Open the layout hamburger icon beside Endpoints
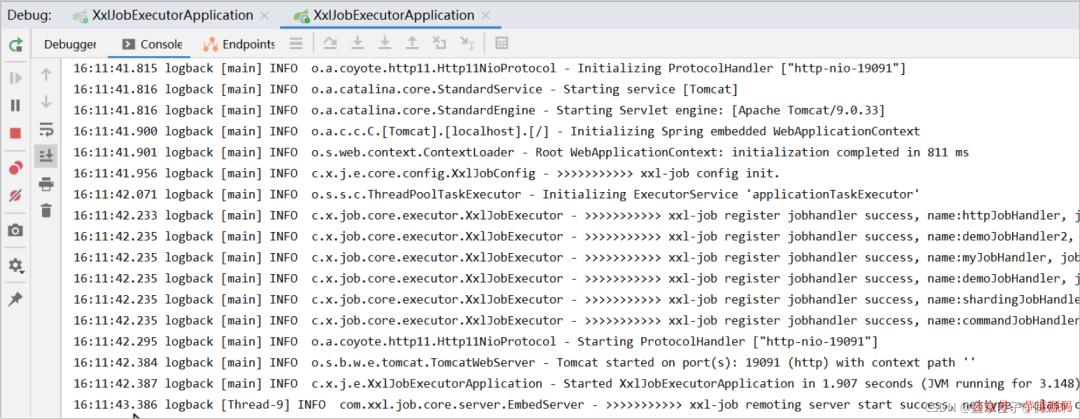The image size is (1080, 419). 296,44
